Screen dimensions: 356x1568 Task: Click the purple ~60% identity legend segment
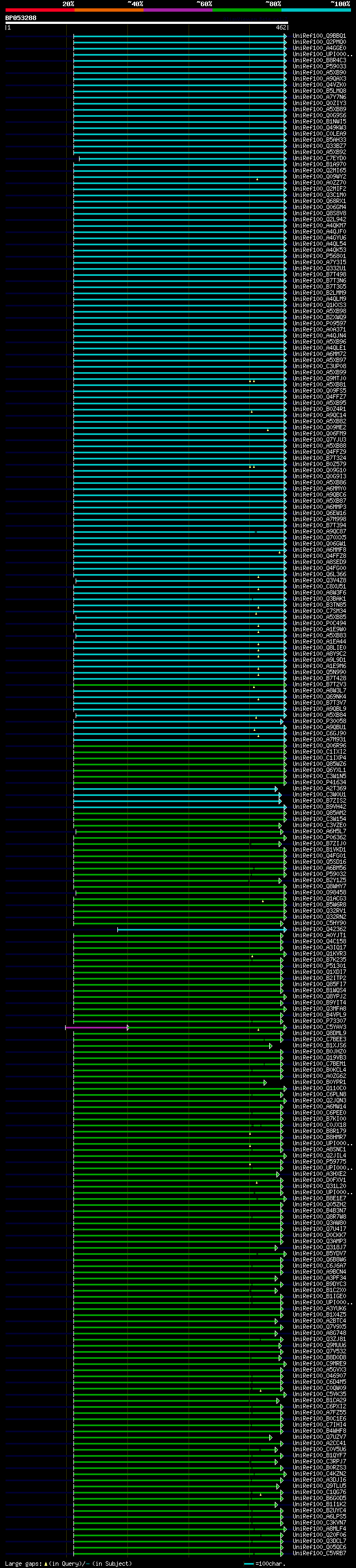tap(179, 10)
